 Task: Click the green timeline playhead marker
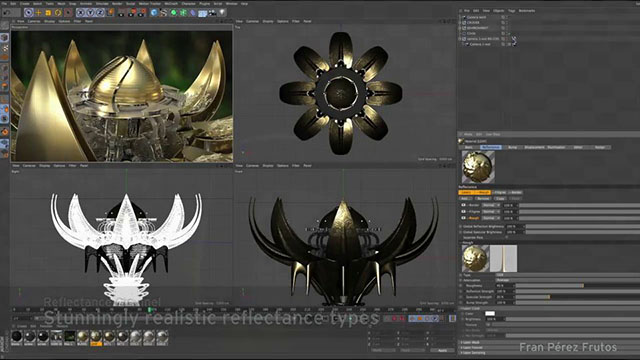point(150,310)
